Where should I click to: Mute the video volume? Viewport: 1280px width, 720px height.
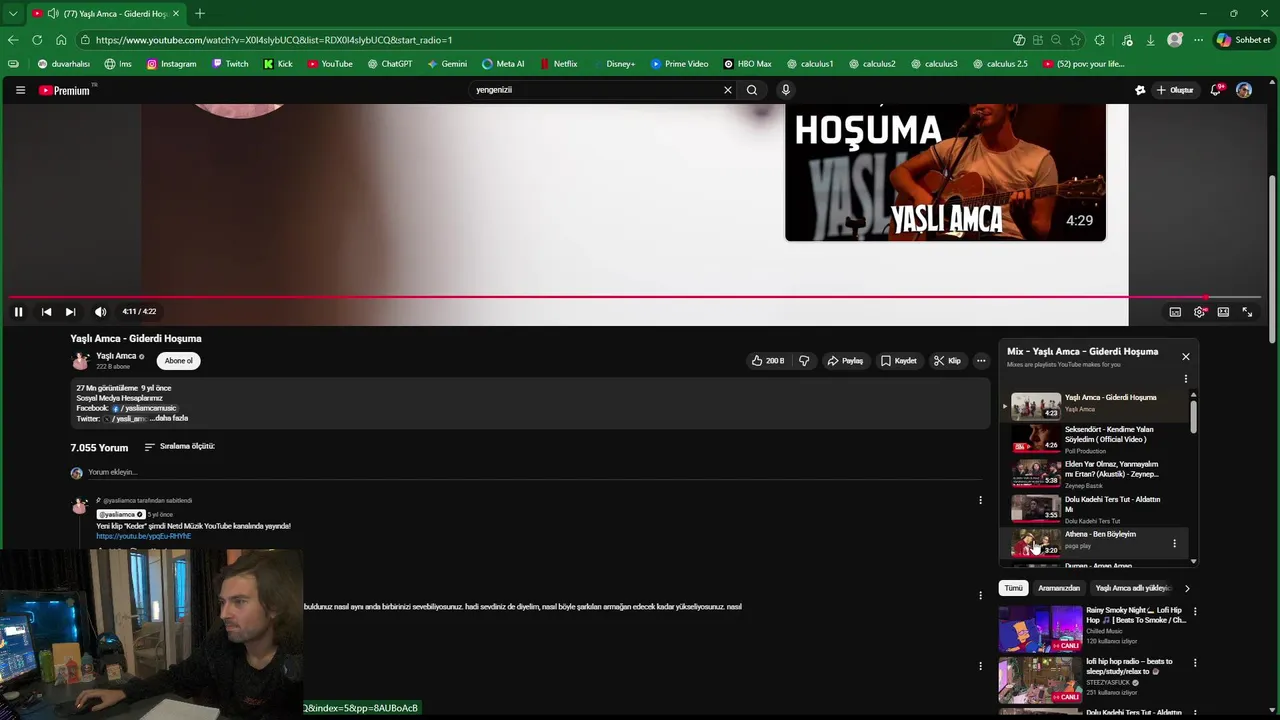(x=100, y=312)
